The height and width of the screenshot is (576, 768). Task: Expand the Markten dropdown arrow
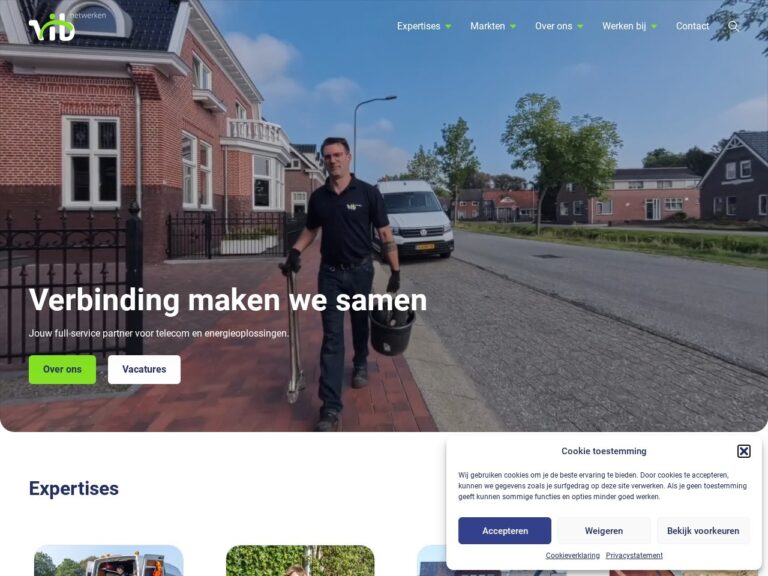pos(513,26)
